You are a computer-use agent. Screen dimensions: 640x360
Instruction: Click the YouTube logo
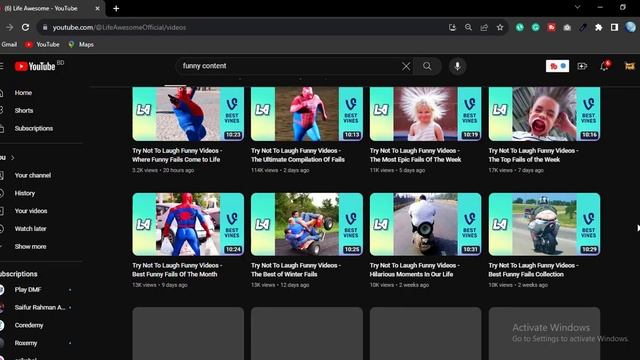pyautogui.click(x=35, y=67)
